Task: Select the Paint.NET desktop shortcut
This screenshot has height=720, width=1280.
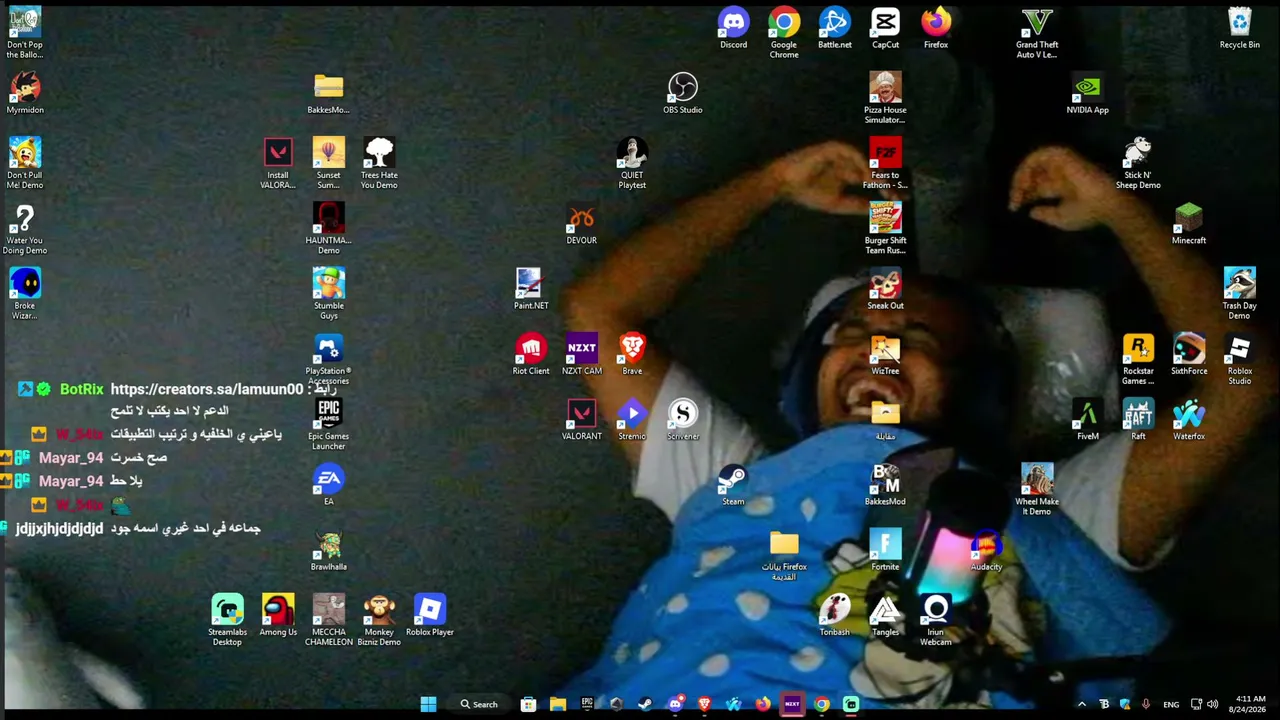Action: [531, 289]
